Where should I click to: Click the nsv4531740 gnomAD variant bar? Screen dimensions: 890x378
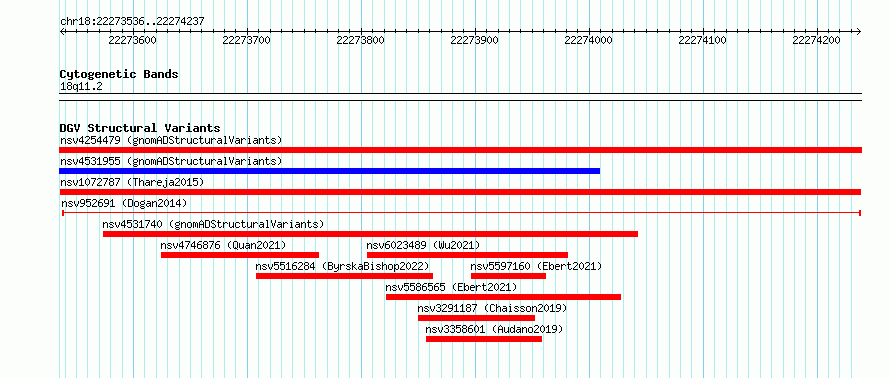370,234
